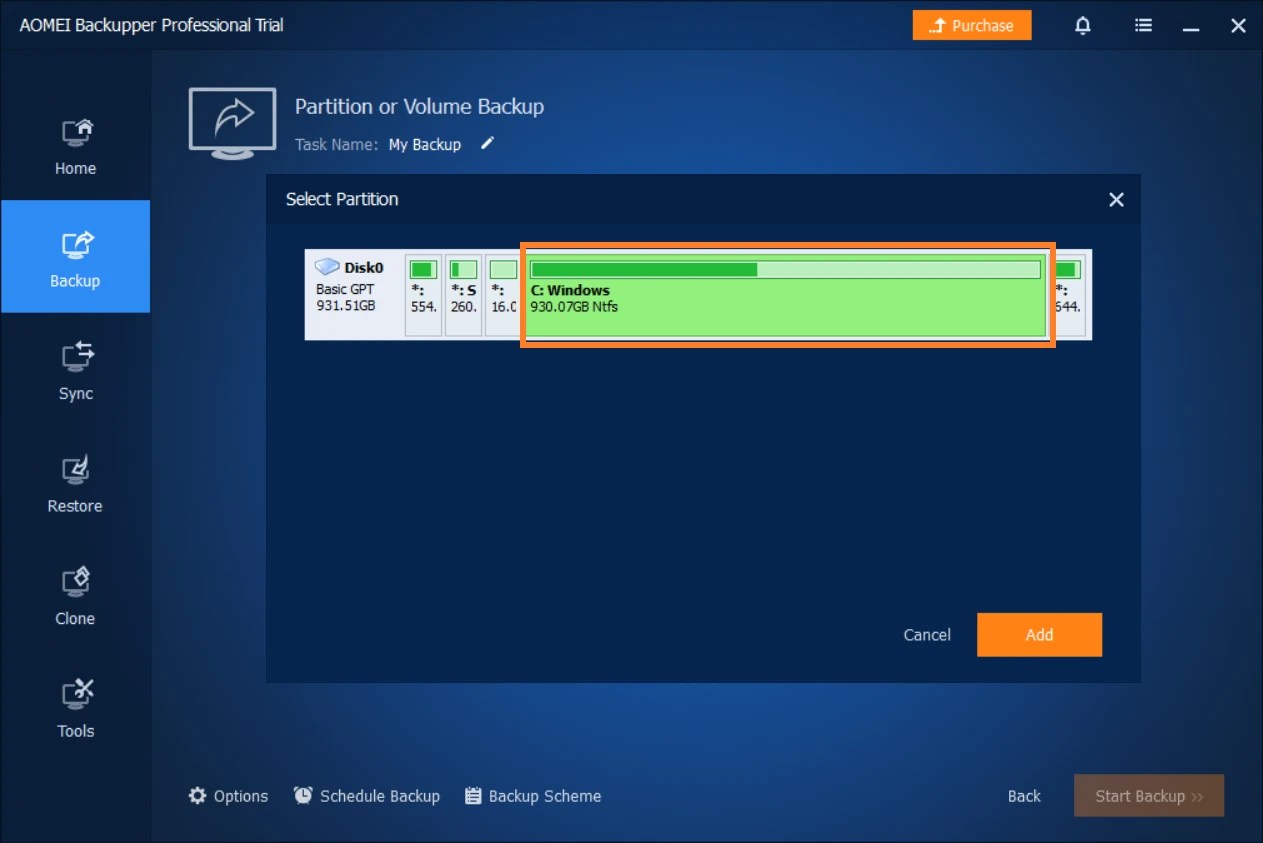Select the last 644 MB partition block
Image resolution: width=1263 pixels, height=843 pixels.
coord(1069,294)
